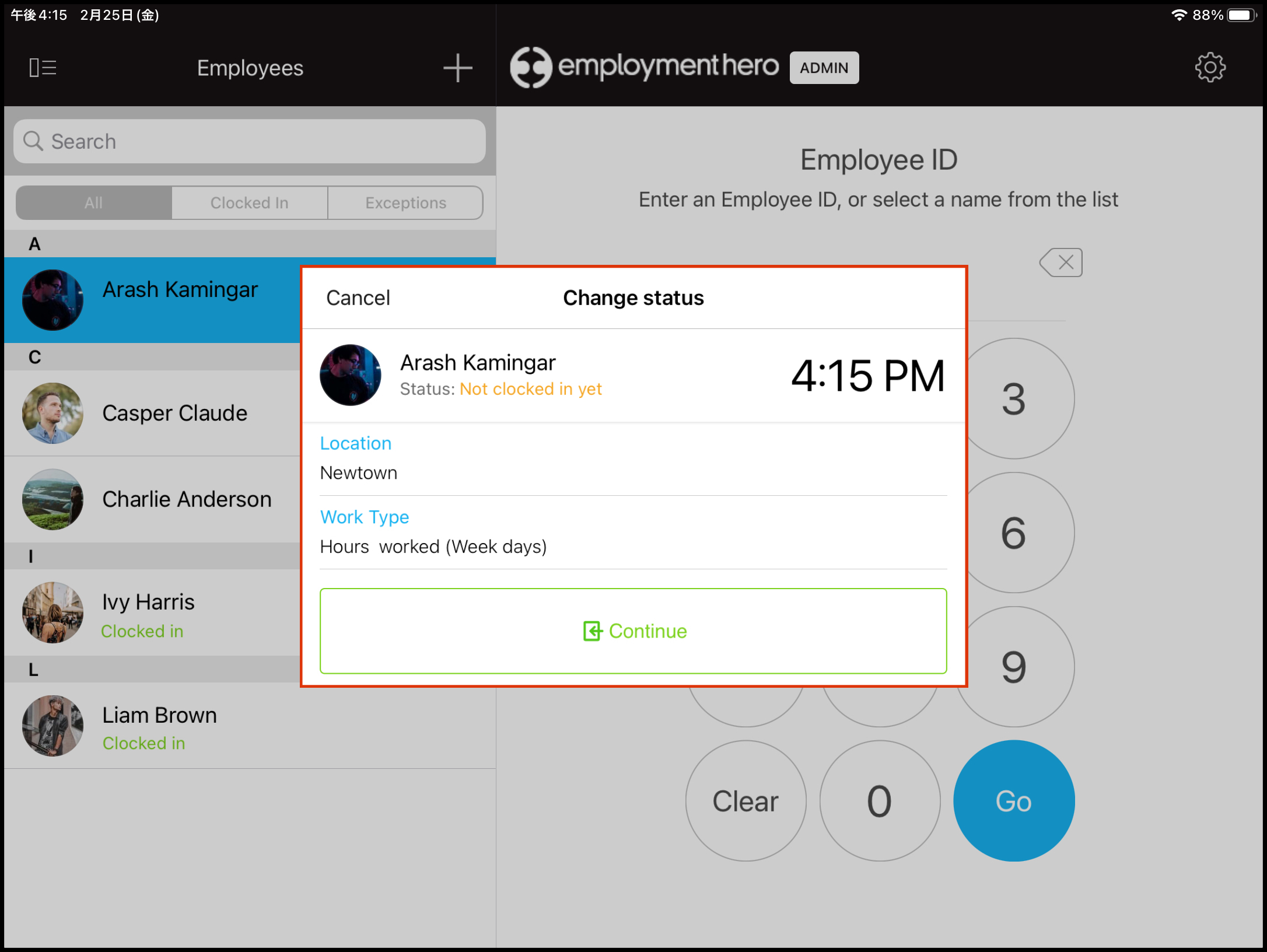Expand the ADMIN badge options
1267x952 pixels.
[824, 67]
